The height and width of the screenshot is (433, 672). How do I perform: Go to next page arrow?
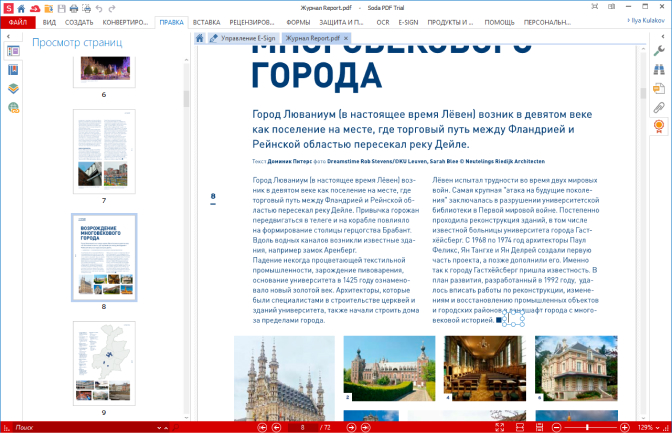(351, 427)
